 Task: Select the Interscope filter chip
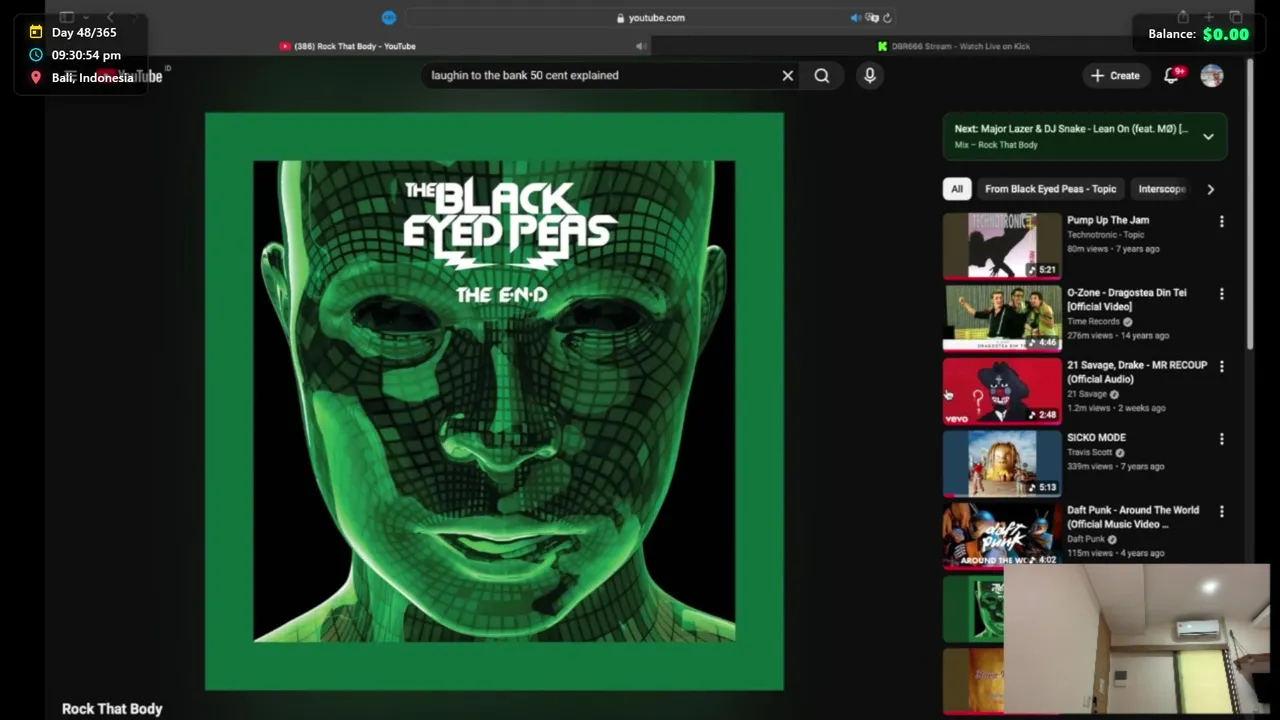point(1162,189)
